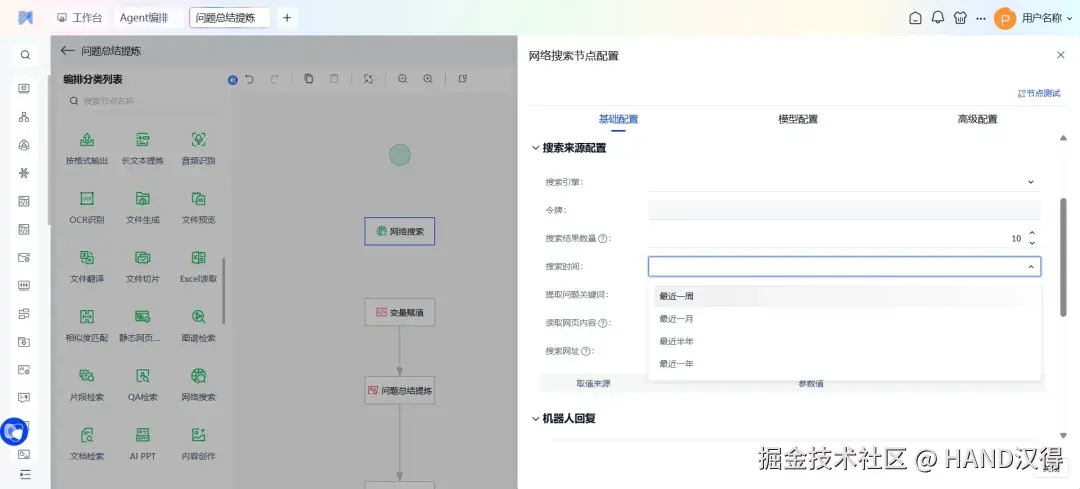Screen dimensions: 1080x489
Task: Close the 网络搜索节点配置 panel
Action: (1061, 55)
